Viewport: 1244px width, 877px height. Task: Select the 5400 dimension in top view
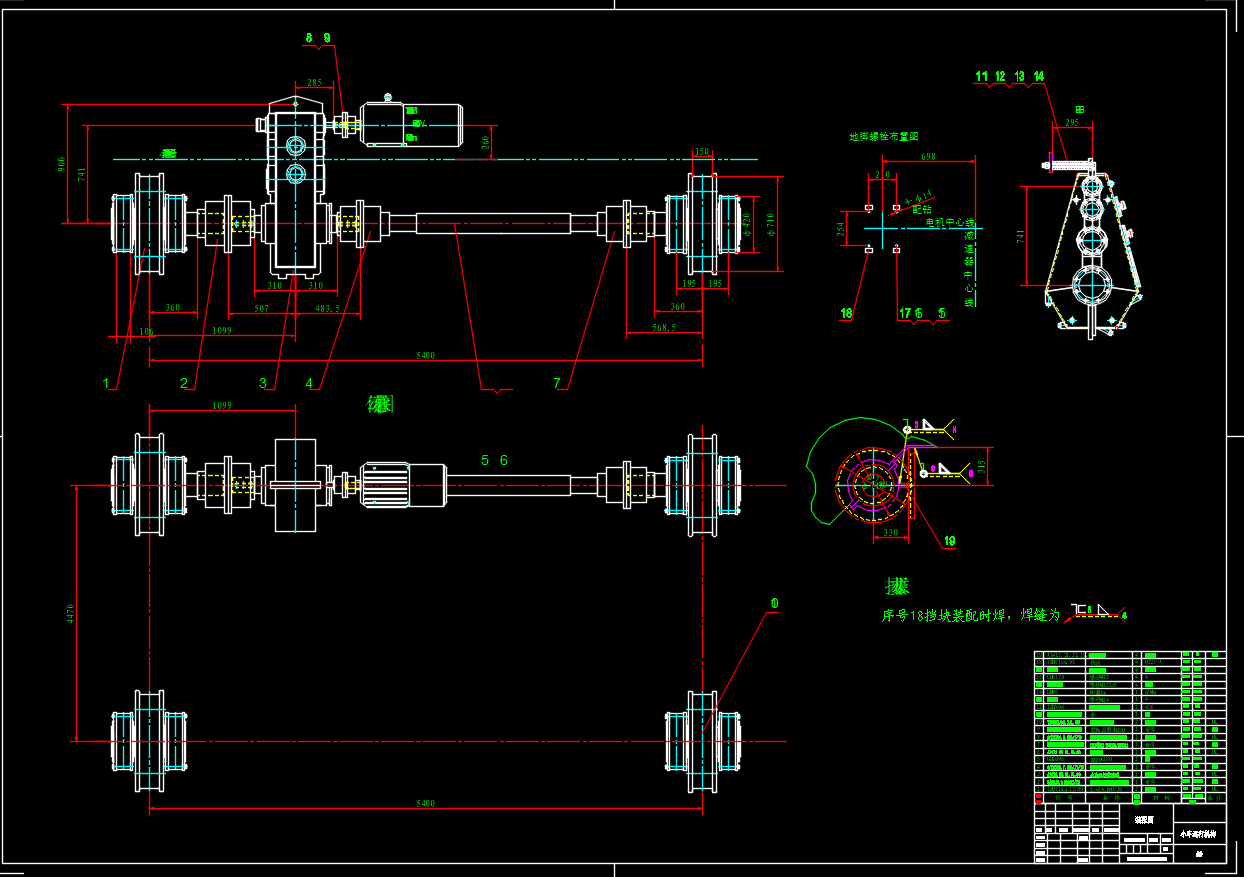tap(425, 355)
